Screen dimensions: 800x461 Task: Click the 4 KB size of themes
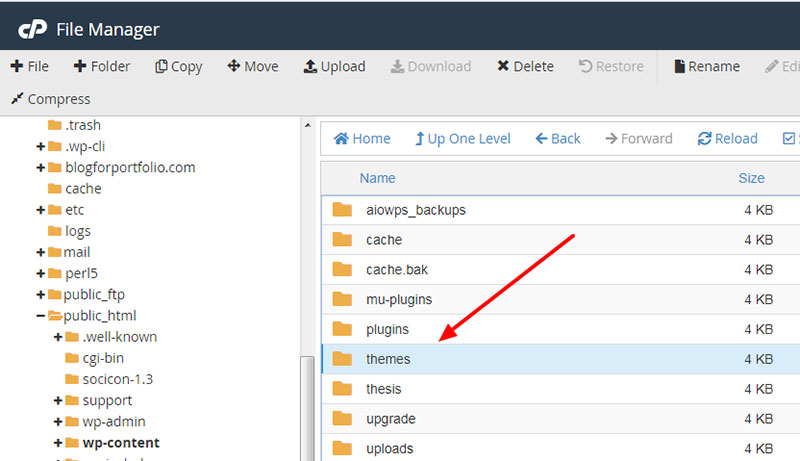(758, 359)
